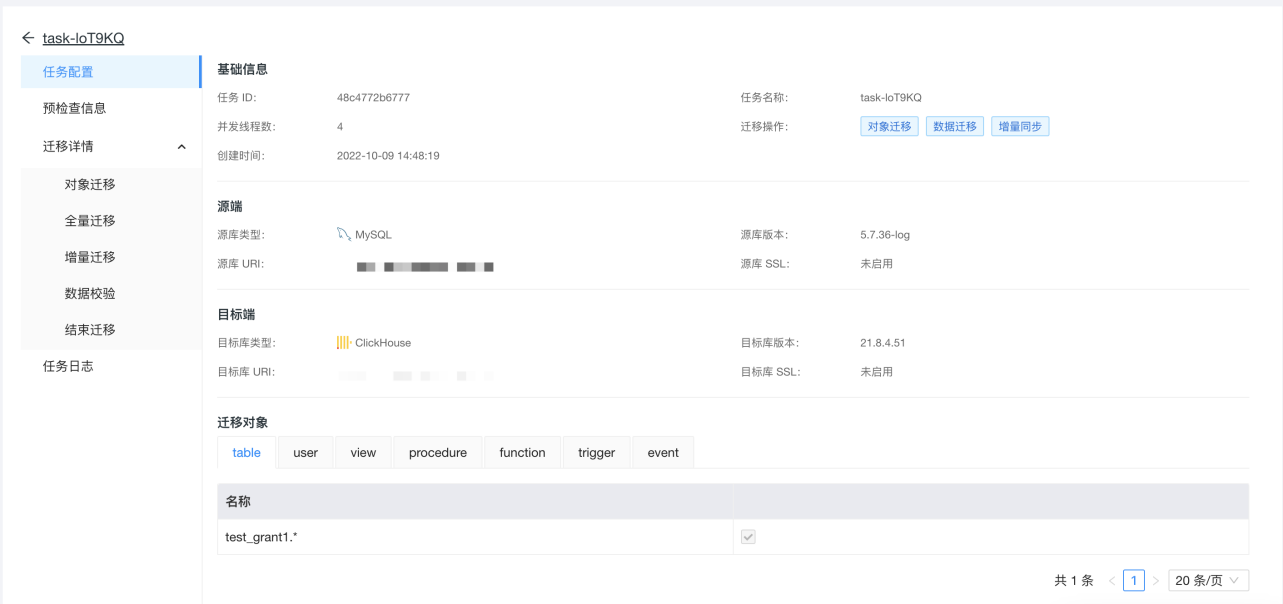
Task: Select the trigger tab
Action: click(596, 452)
